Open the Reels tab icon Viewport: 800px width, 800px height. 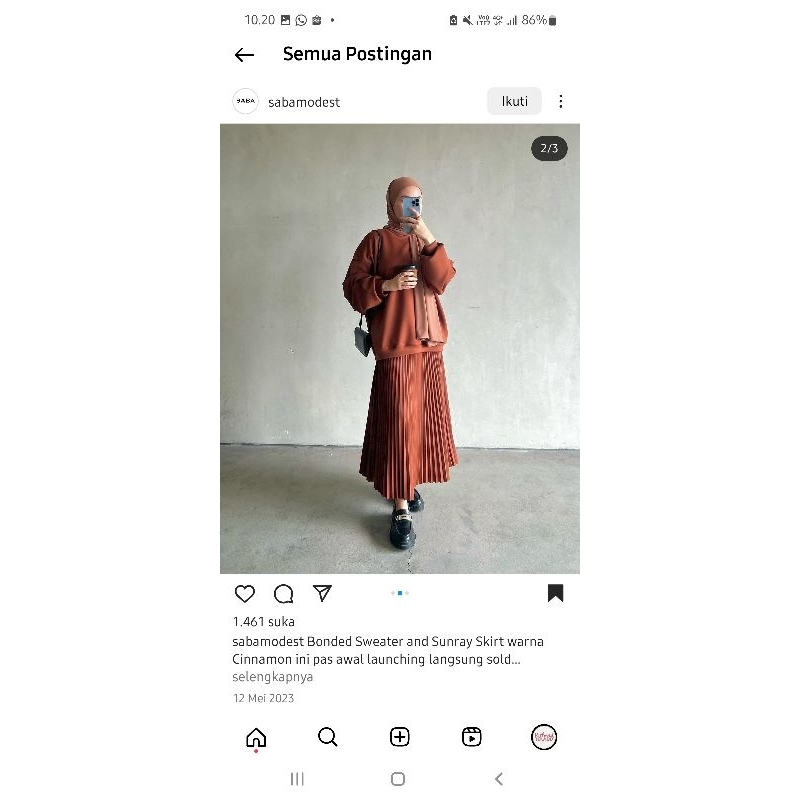[472, 738]
